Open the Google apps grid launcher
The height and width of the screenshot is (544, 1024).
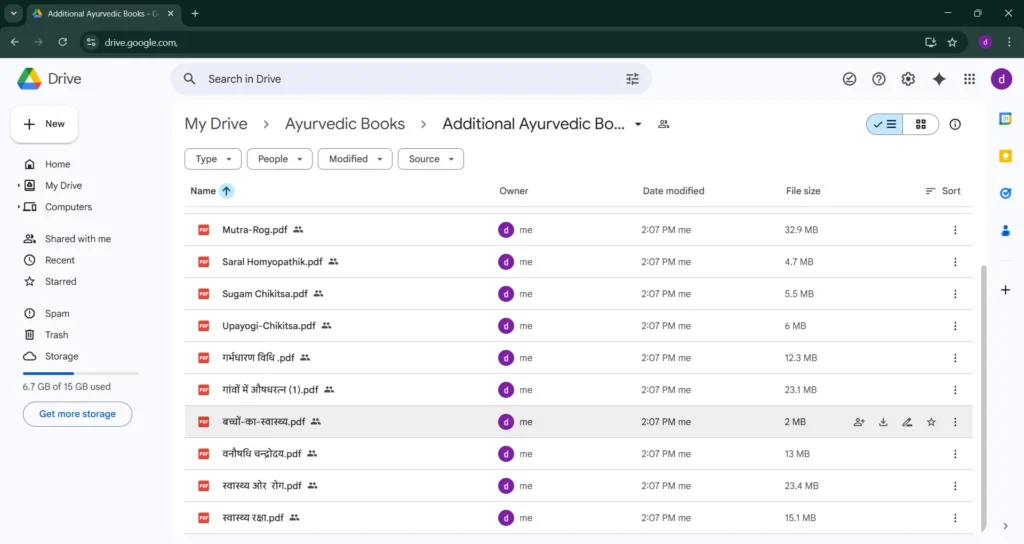pyautogui.click(x=969, y=79)
